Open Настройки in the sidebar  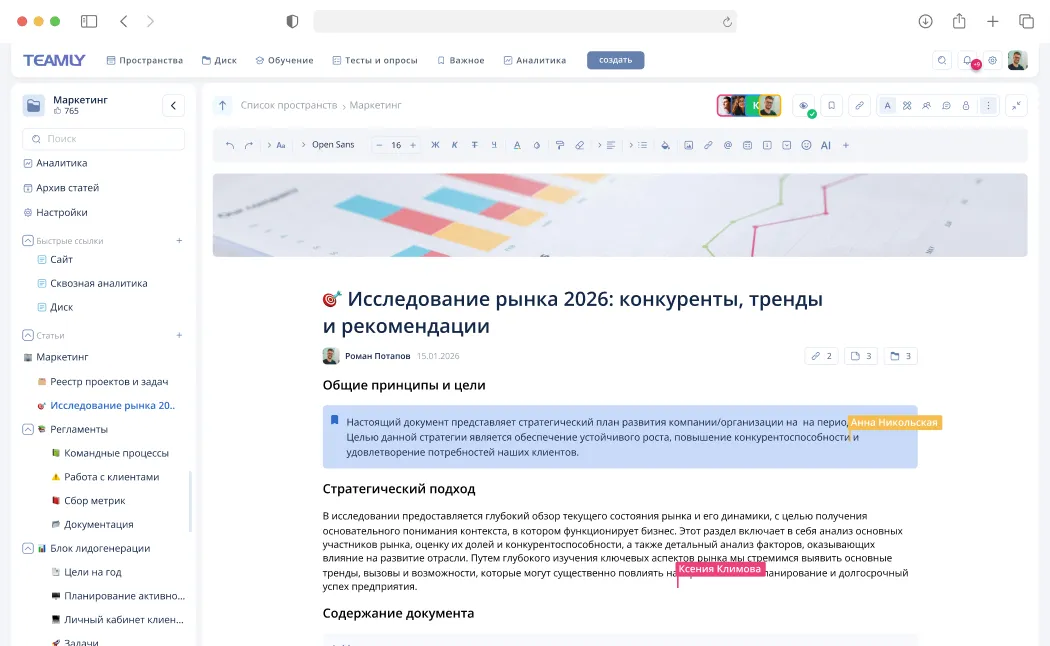[55, 213]
